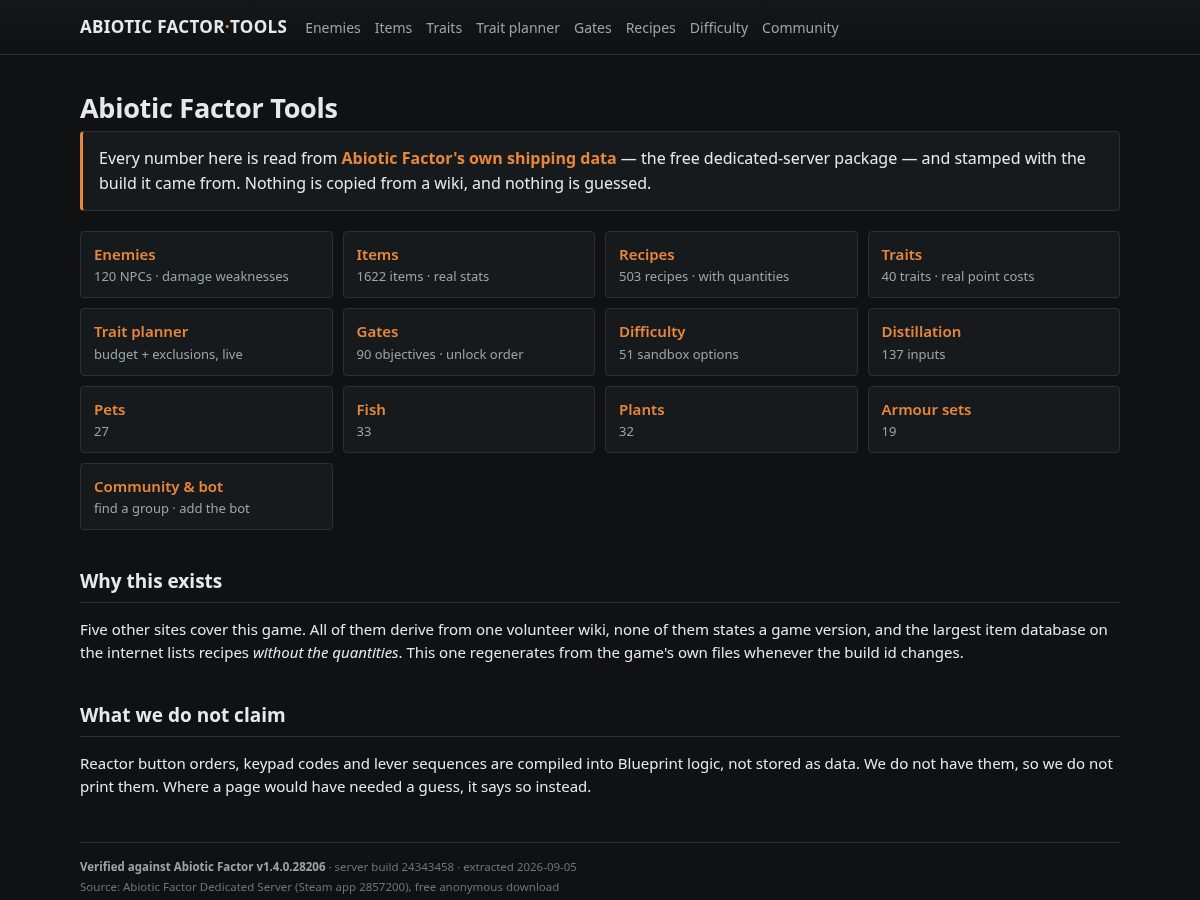The image size is (1200, 900).
Task: Follow the 'Abiotic Factor's own shipping data' link
Action: click(479, 158)
